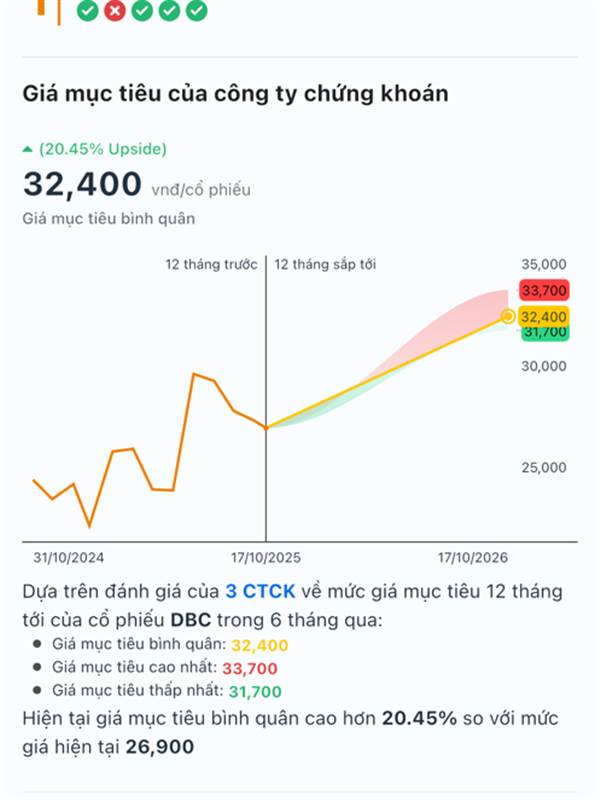
Task: Click the 31/10/2024 date axis label
Action: [69, 557]
